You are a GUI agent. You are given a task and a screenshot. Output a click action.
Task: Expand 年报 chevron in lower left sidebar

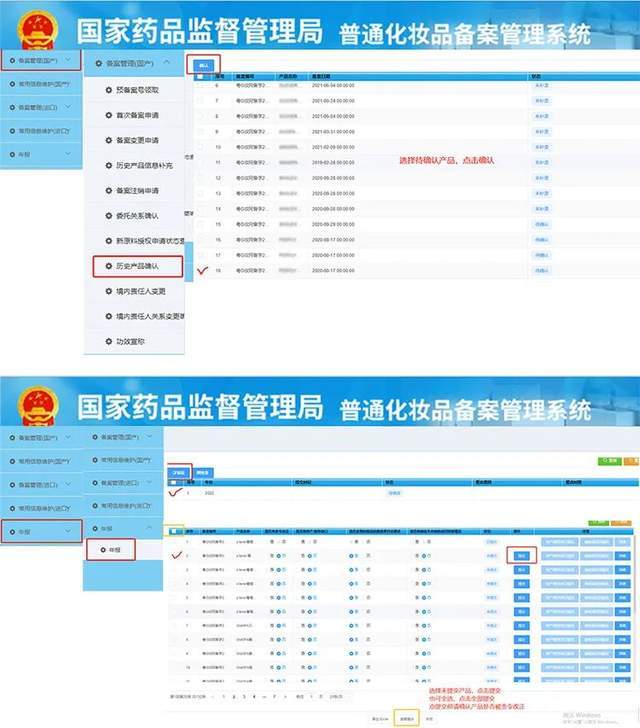pos(68,532)
